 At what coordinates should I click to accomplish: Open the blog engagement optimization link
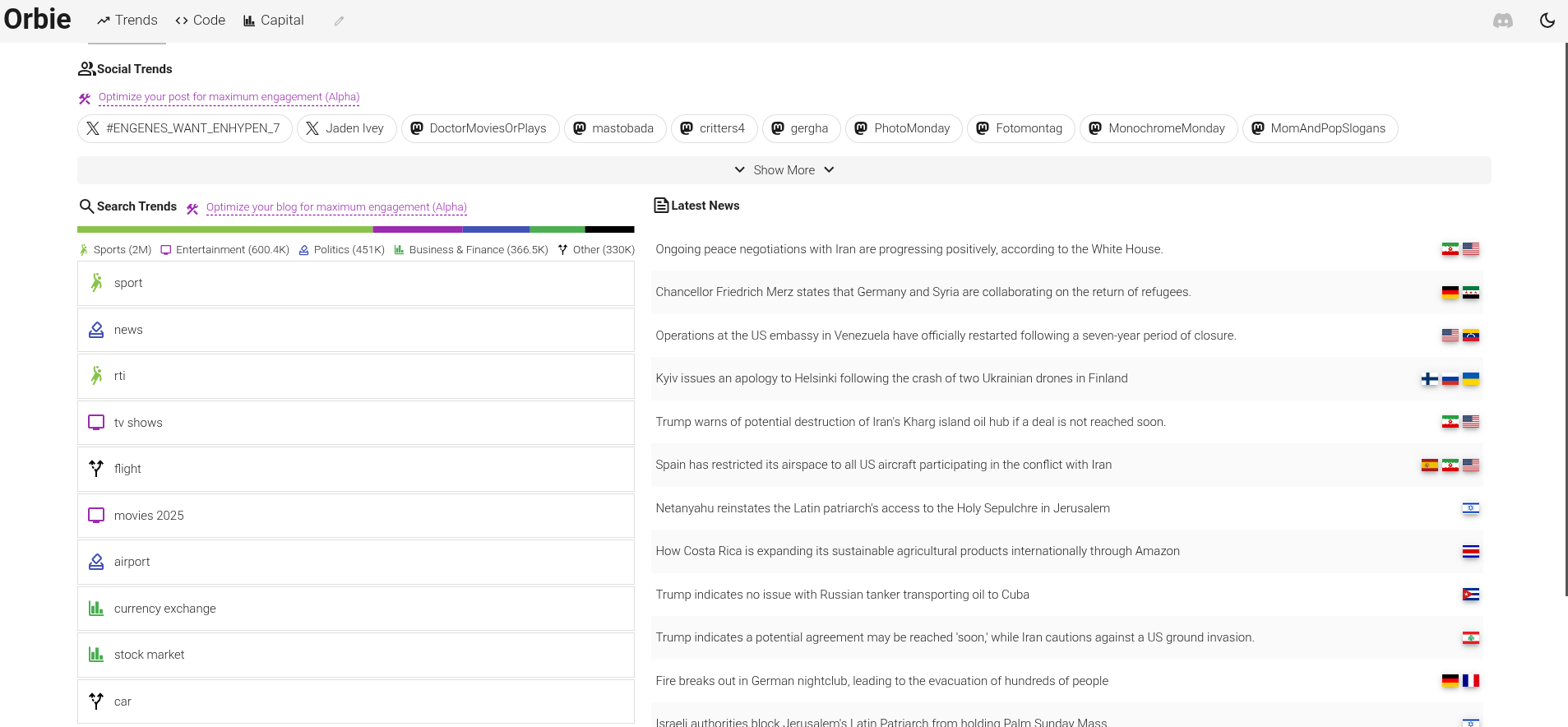[336, 207]
